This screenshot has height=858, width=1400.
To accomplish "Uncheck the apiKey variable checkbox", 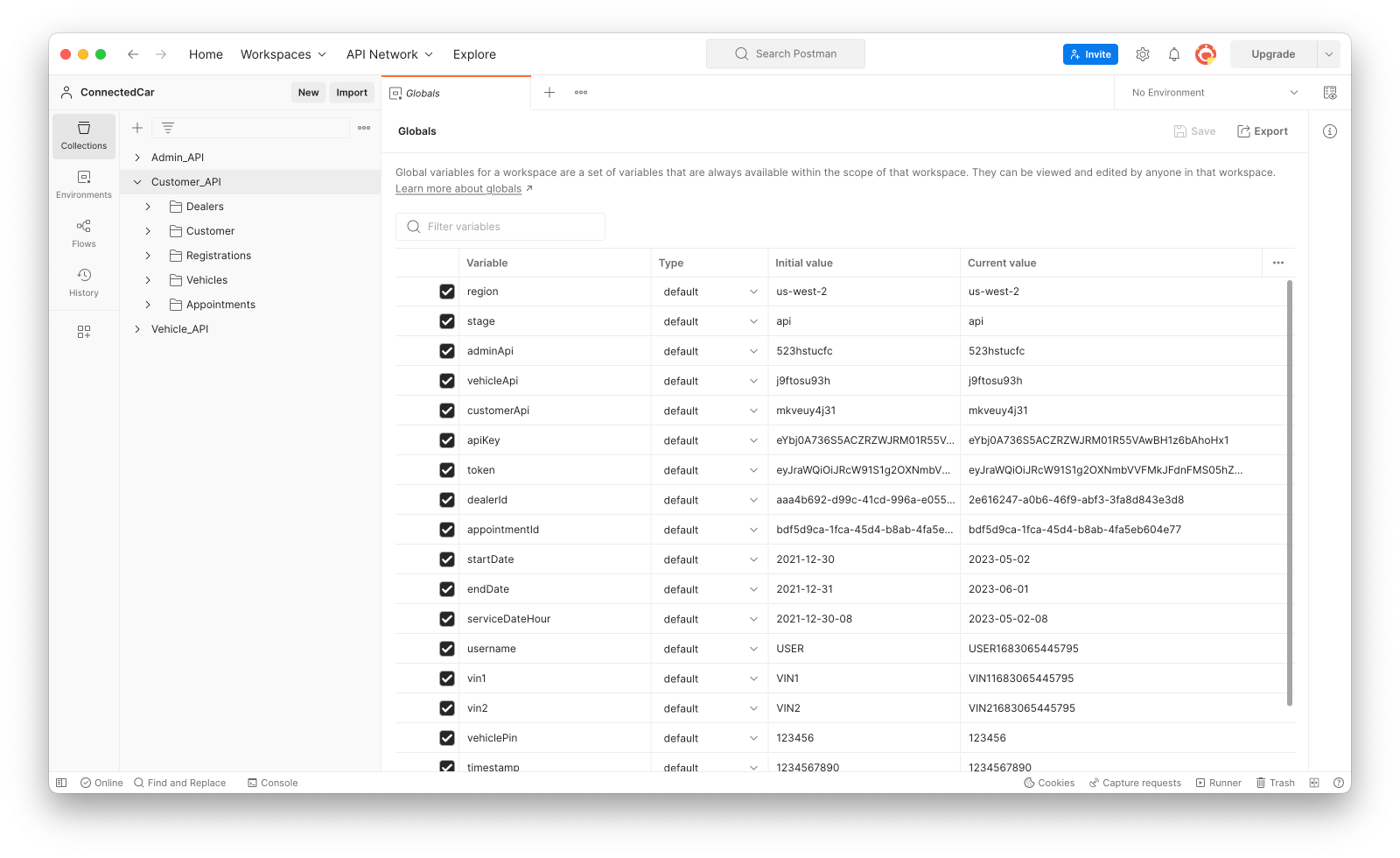I will (447, 440).
